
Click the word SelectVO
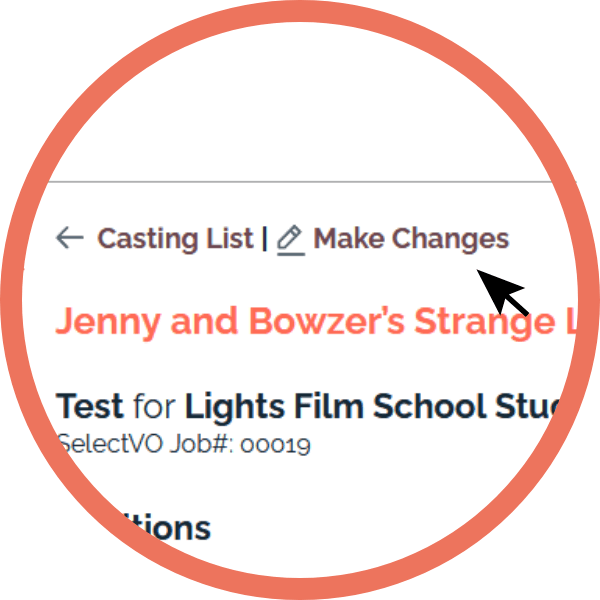click(x=110, y=444)
